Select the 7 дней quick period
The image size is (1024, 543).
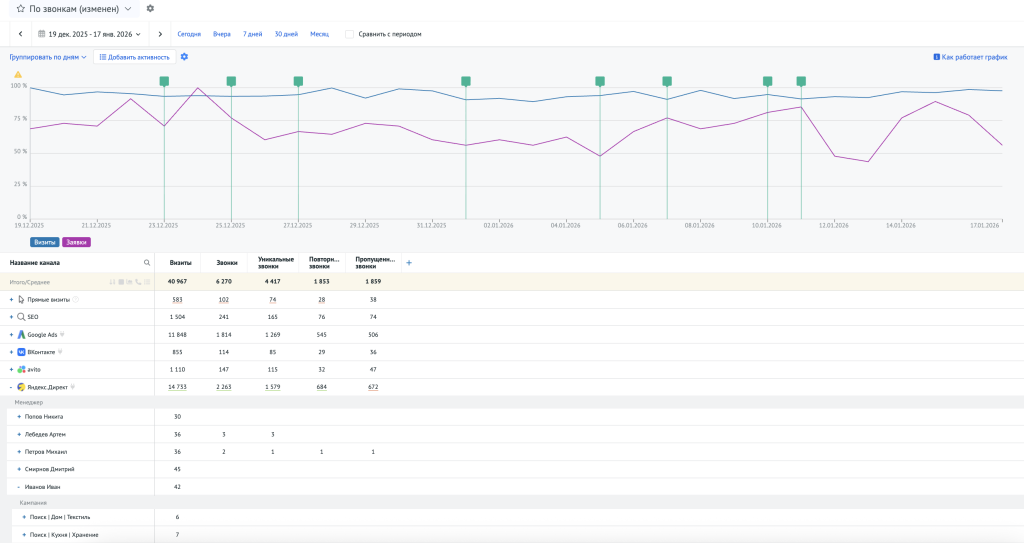[252, 34]
